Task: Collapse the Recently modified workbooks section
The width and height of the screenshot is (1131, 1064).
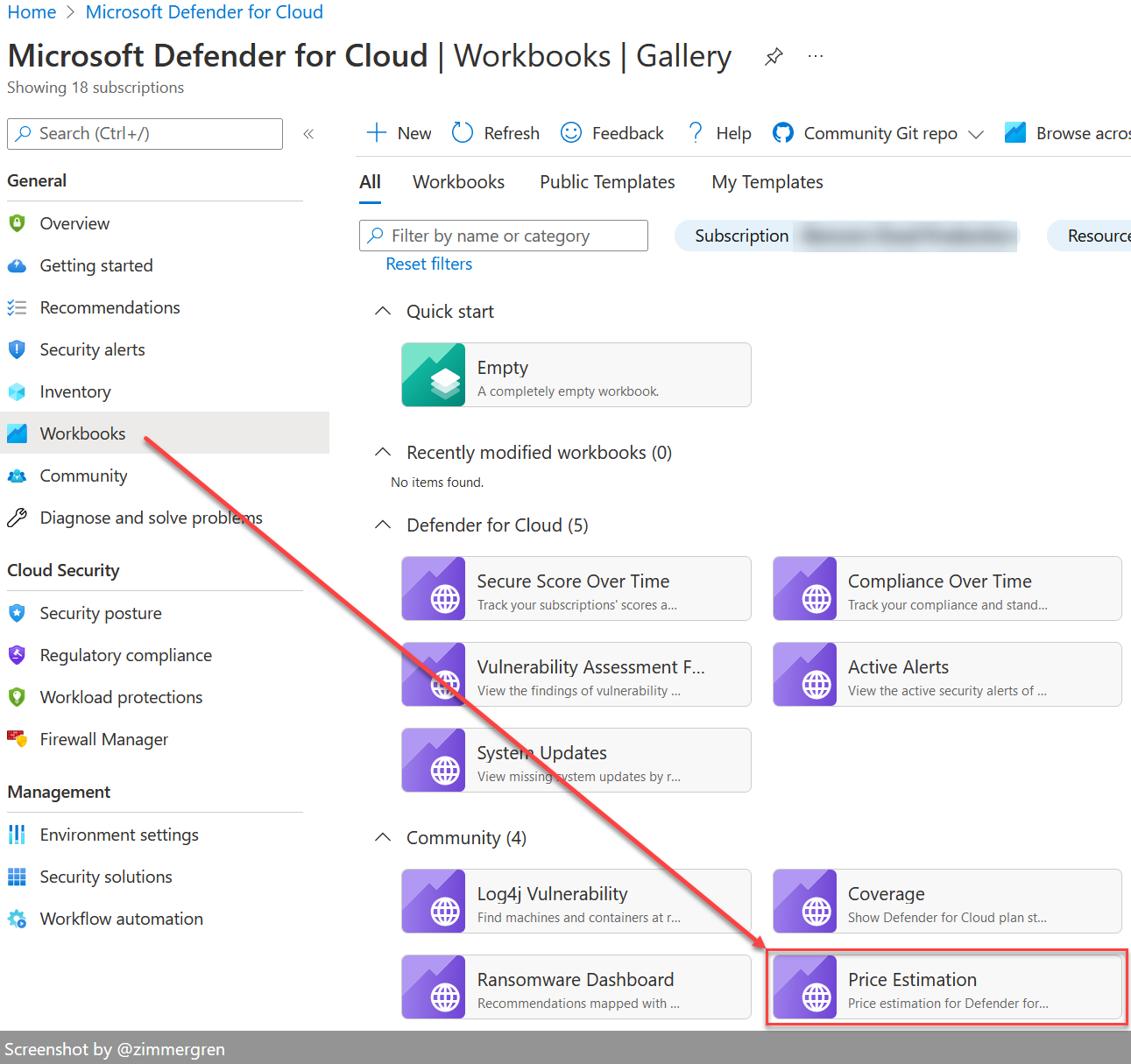Action: point(383,452)
